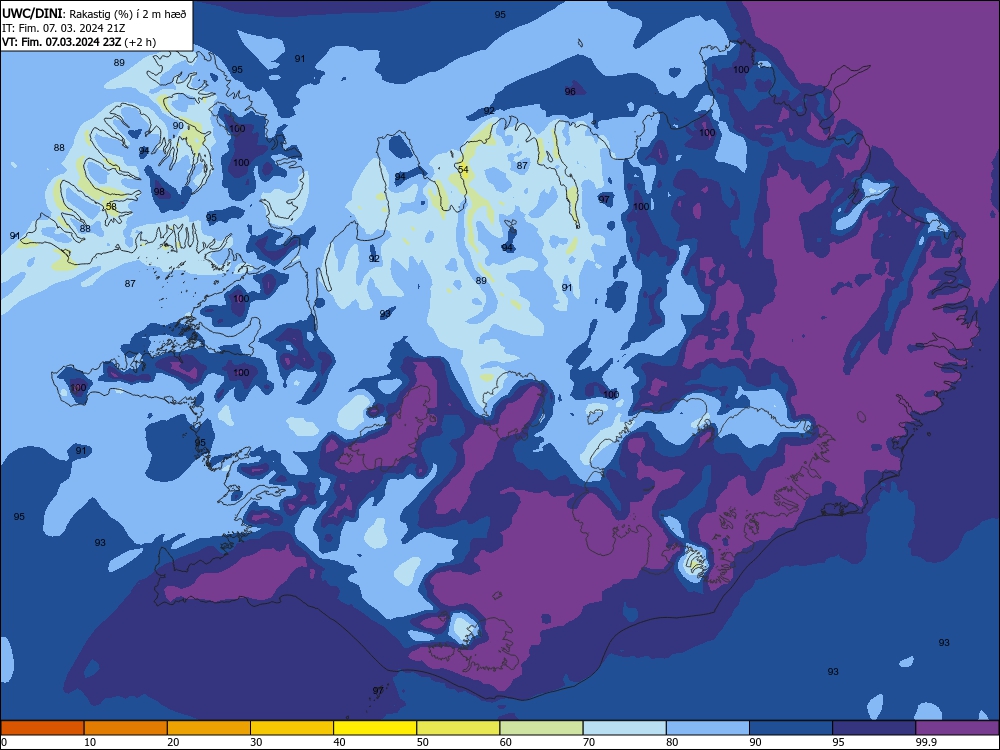
Task: Click the humidity value 98 on the map
Action: coord(159,191)
